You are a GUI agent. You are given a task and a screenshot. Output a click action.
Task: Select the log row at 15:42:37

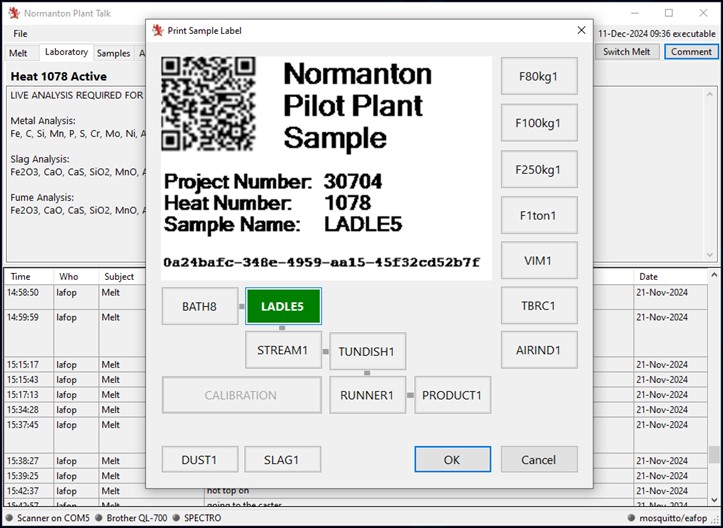[355, 491]
